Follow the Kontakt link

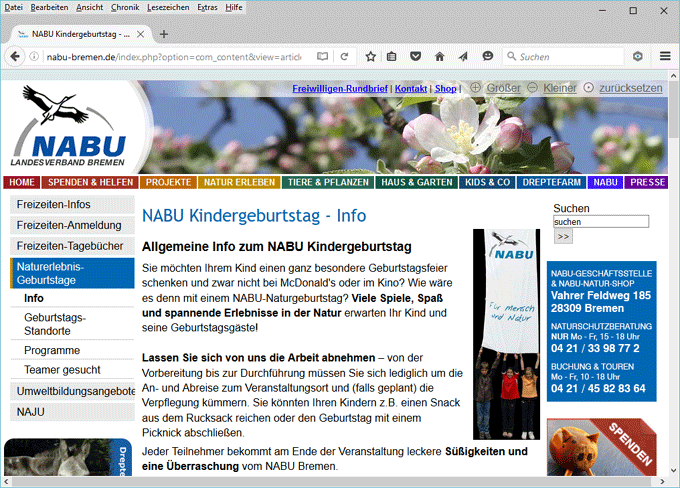pos(411,88)
